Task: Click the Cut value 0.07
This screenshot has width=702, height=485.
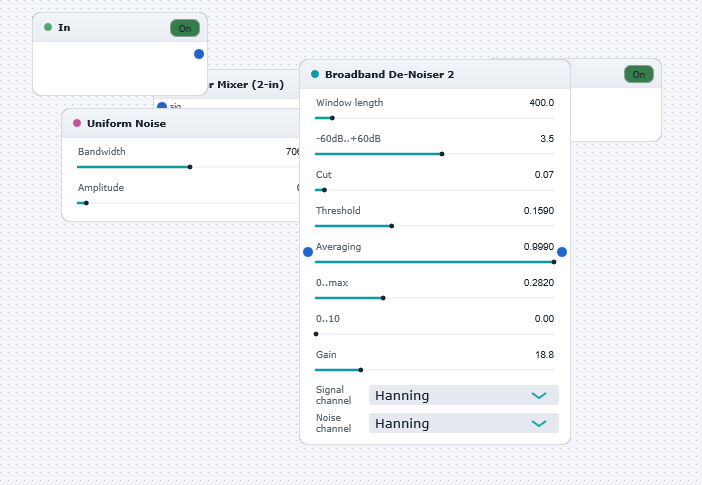Action: tap(544, 175)
